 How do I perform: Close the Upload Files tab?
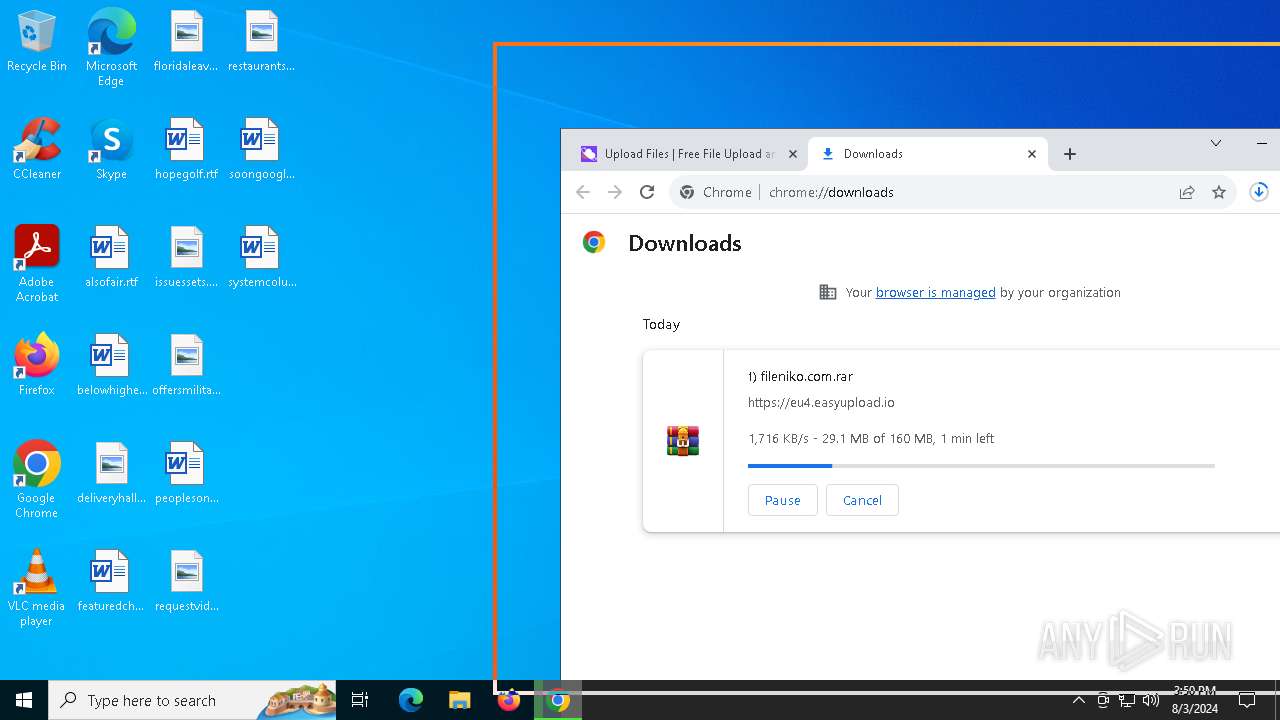pos(793,154)
